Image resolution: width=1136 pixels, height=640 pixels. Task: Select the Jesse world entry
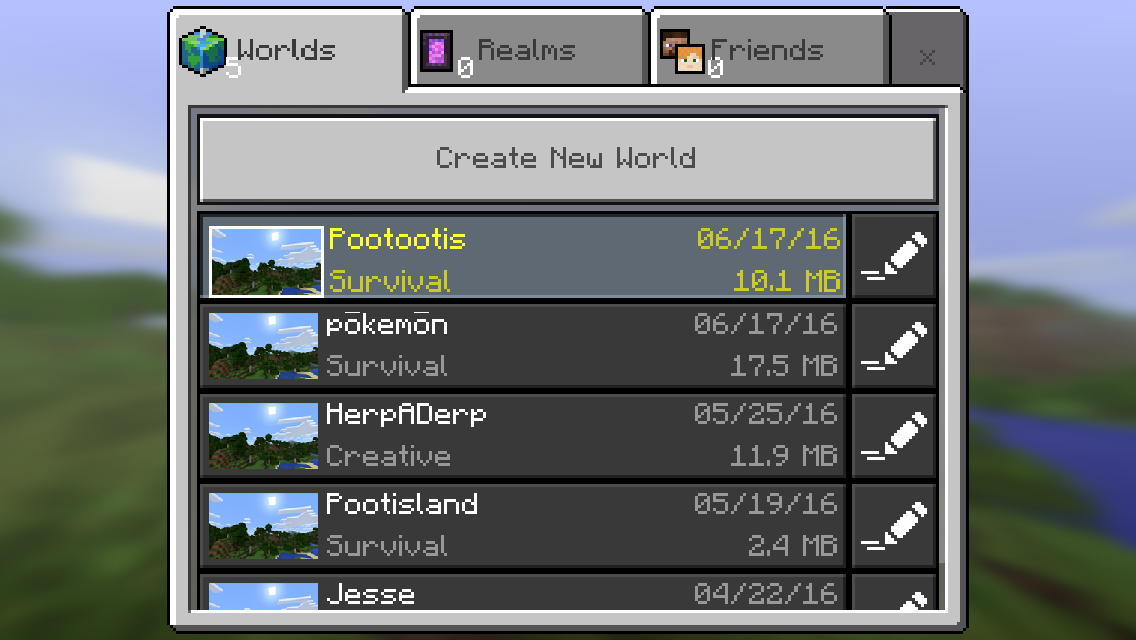[523, 592]
